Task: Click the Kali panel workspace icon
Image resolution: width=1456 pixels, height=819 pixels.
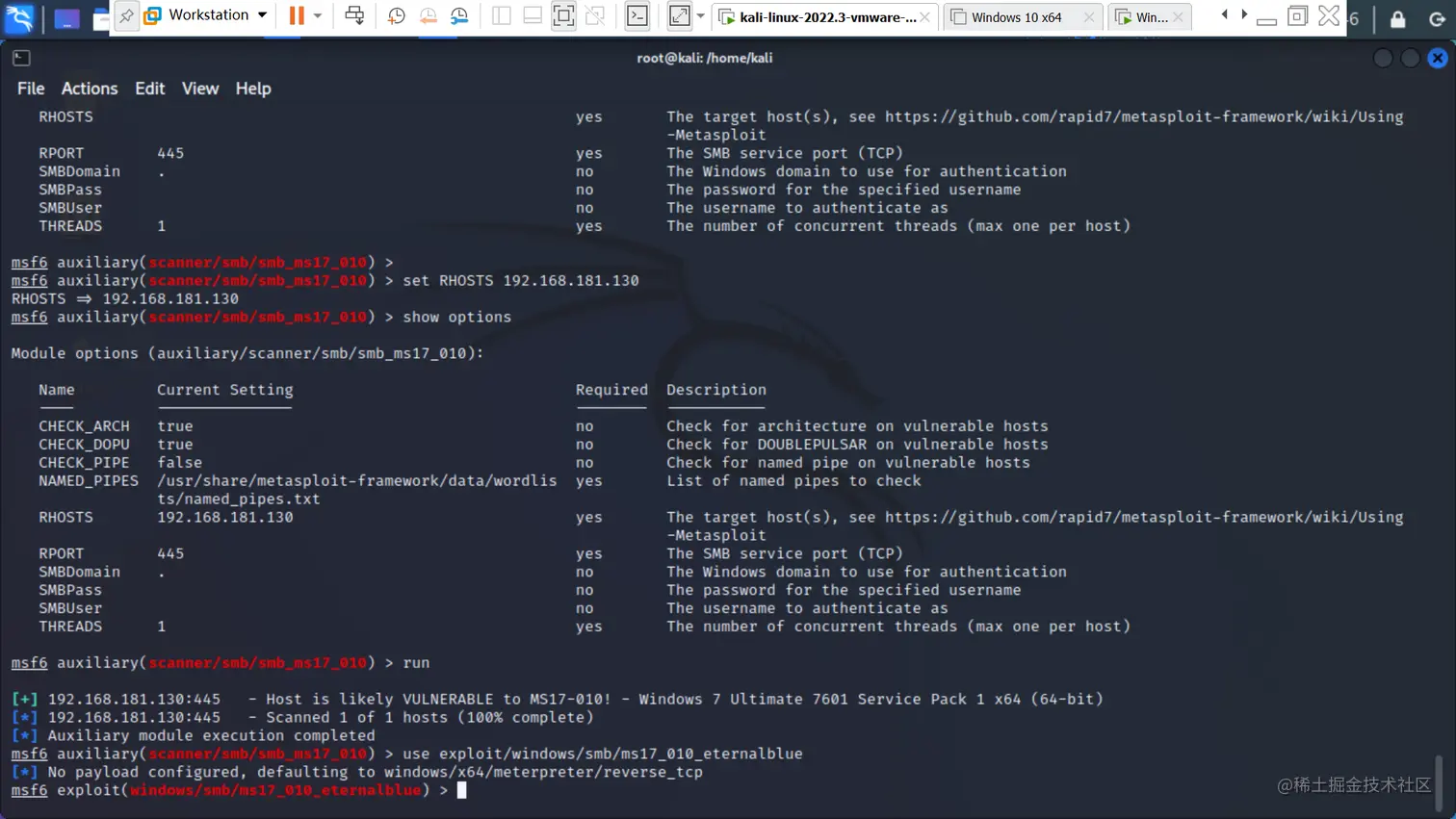Action: (66, 18)
